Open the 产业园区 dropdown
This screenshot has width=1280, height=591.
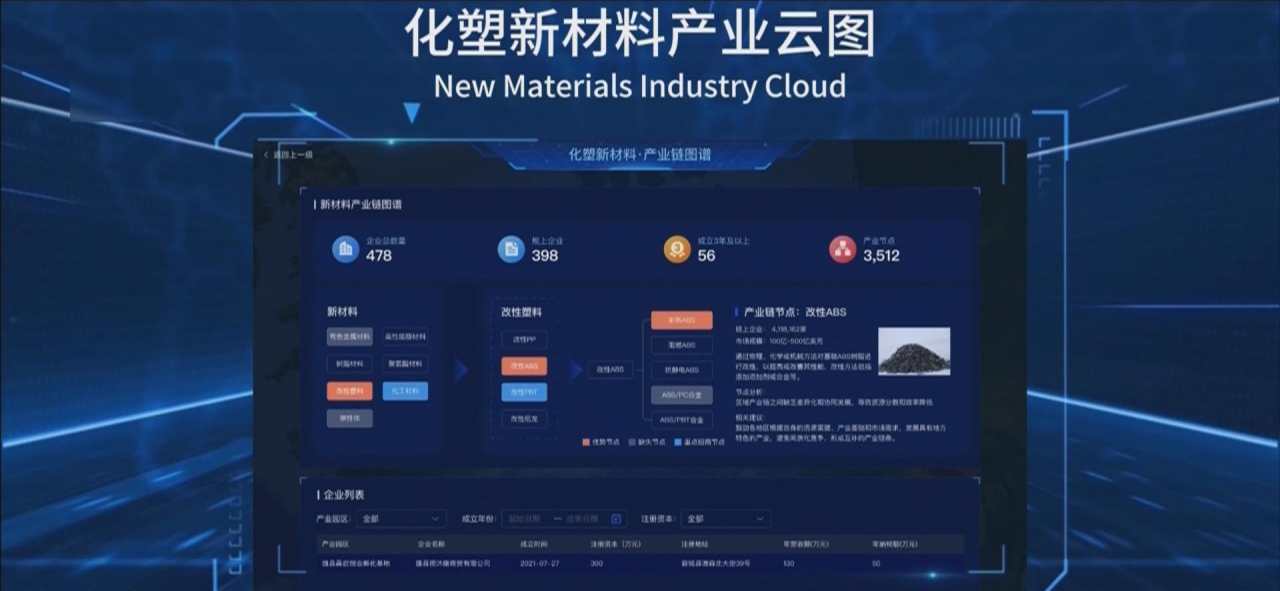click(x=401, y=519)
